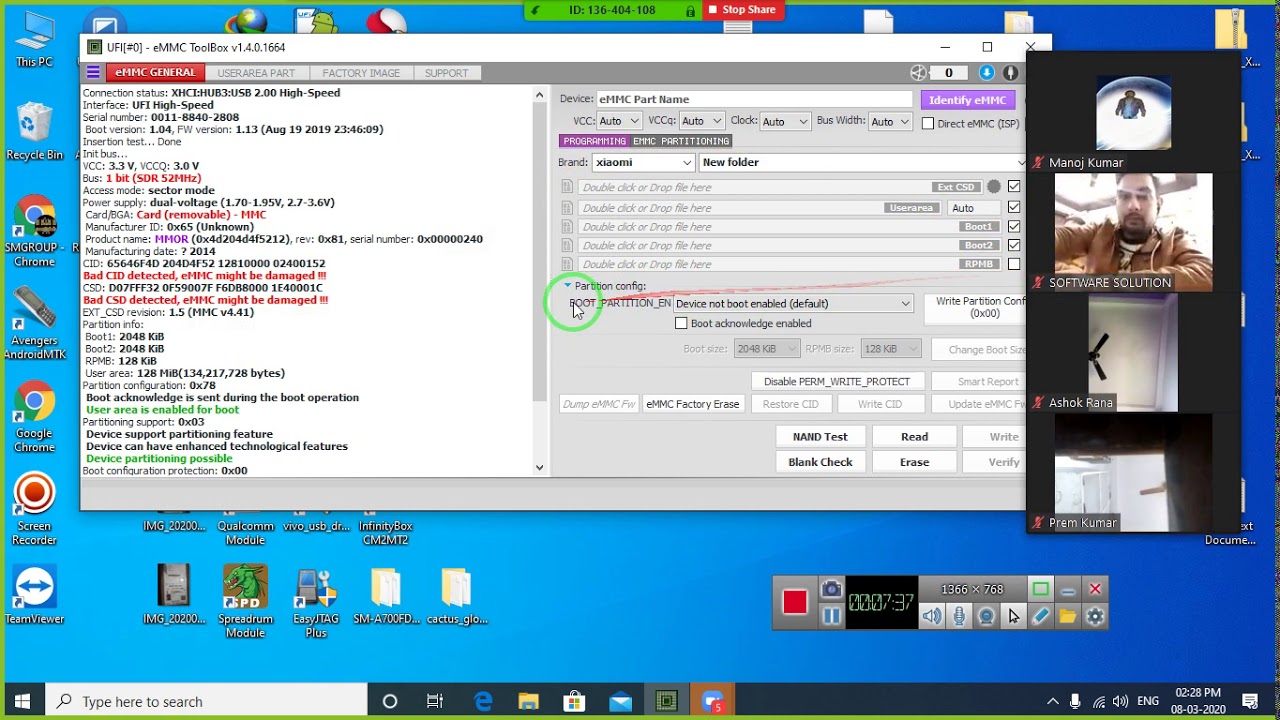Click the Read button
Image resolution: width=1280 pixels, height=720 pixels.
914,437
